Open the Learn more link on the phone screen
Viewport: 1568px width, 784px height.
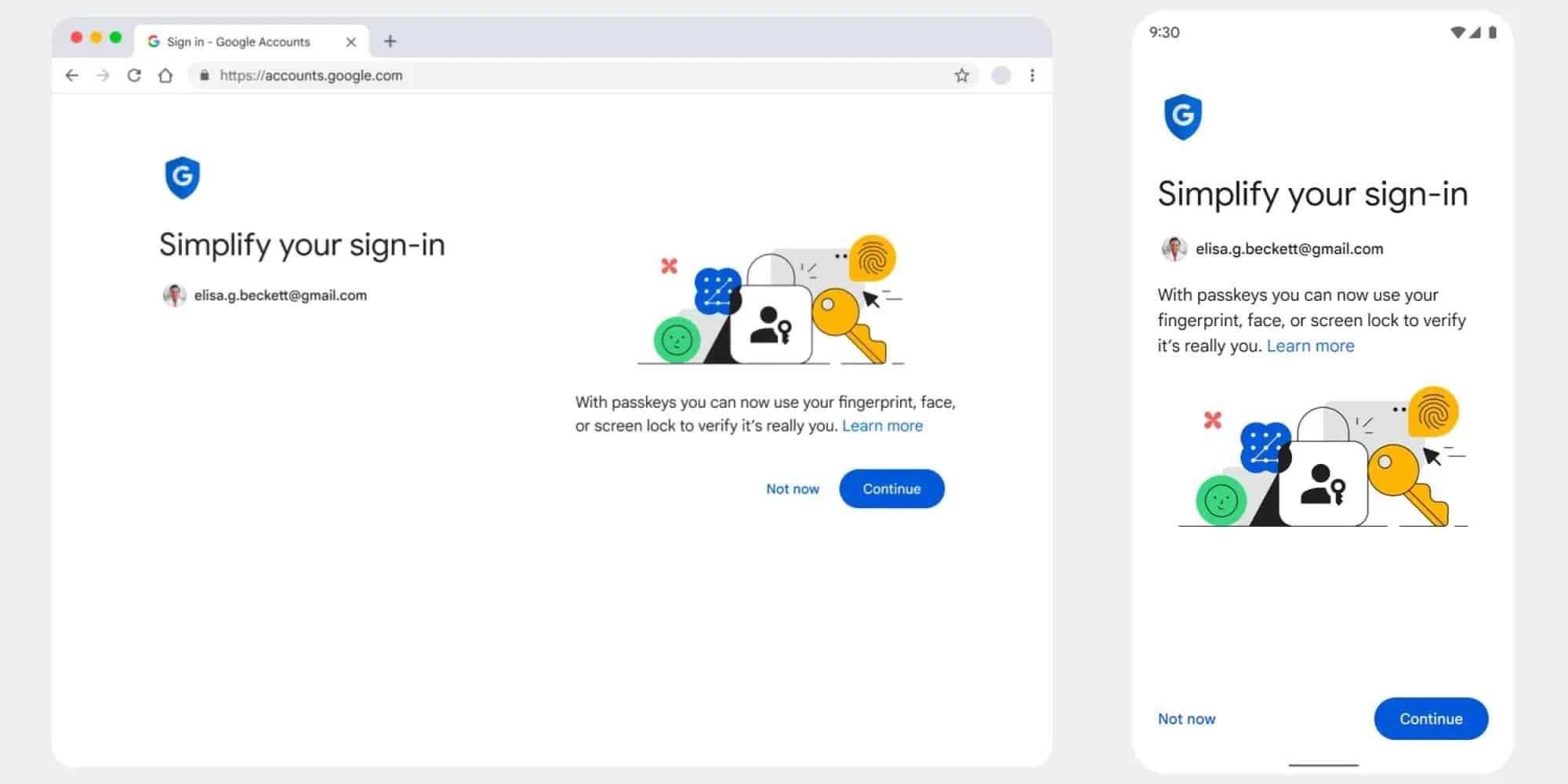pyautogui.click(x=1310, y=345)
